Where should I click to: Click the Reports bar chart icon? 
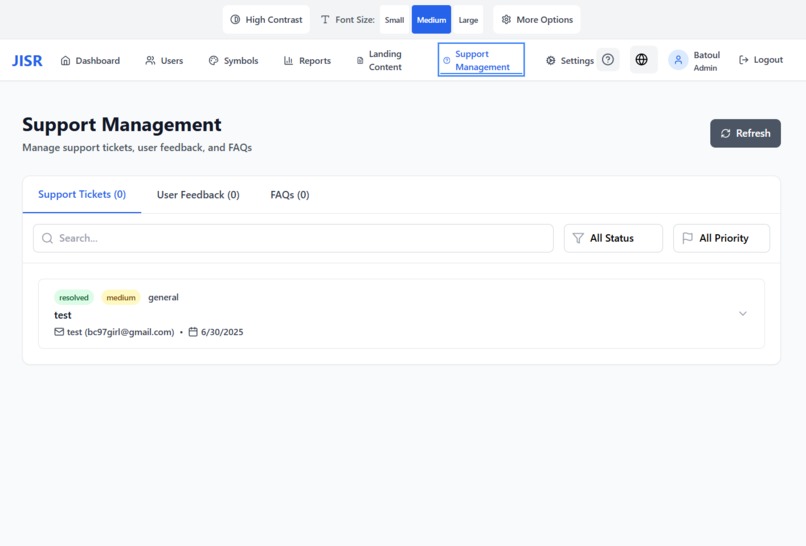(x=288, y=61)
